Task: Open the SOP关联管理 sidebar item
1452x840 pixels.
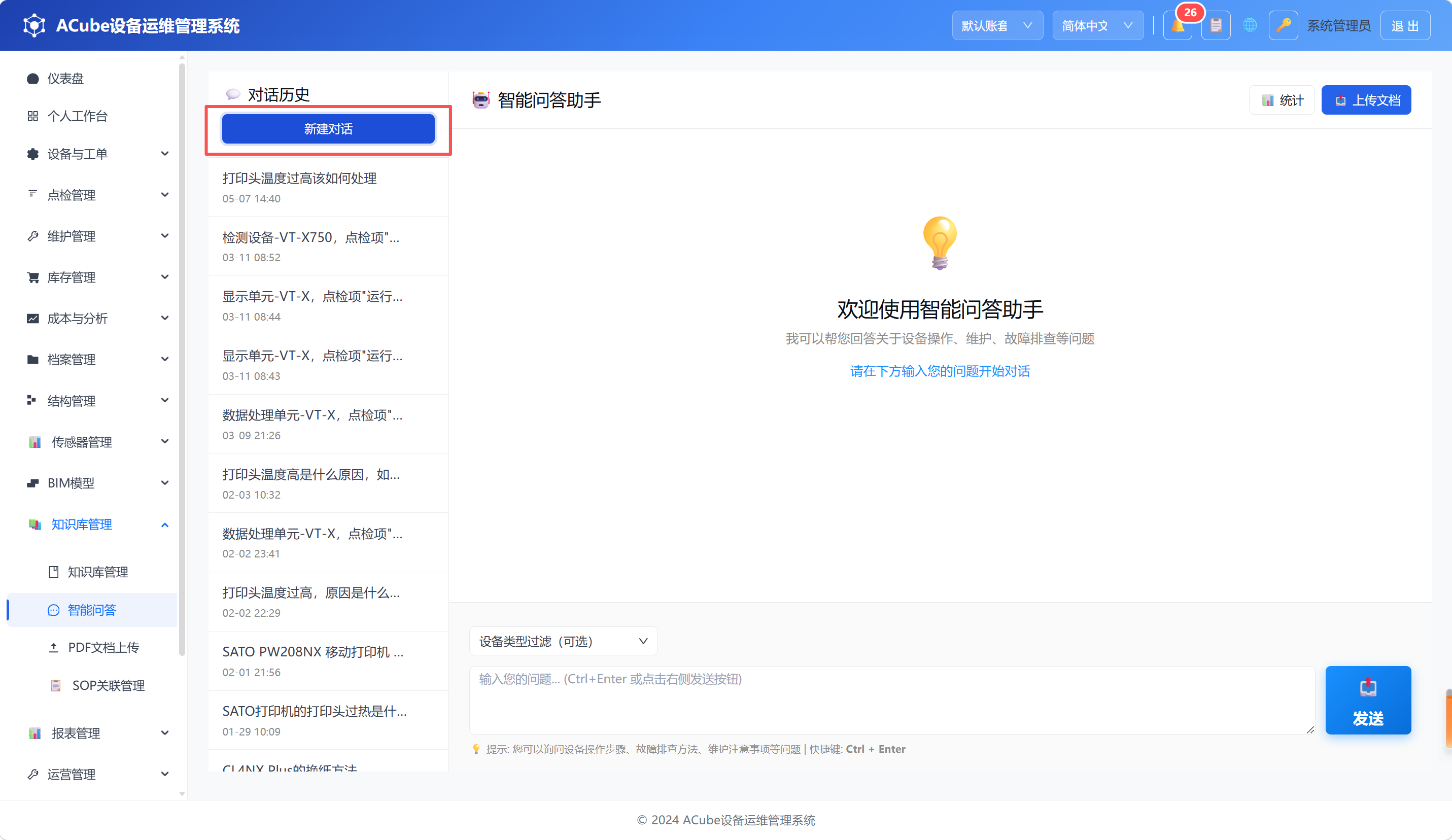Action: coord(92,686)
